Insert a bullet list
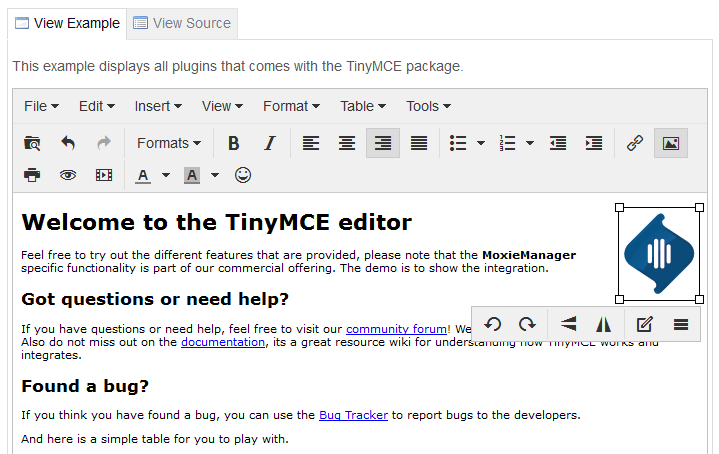The height and width of the screenshot is (454, 719). coord(458,144)
